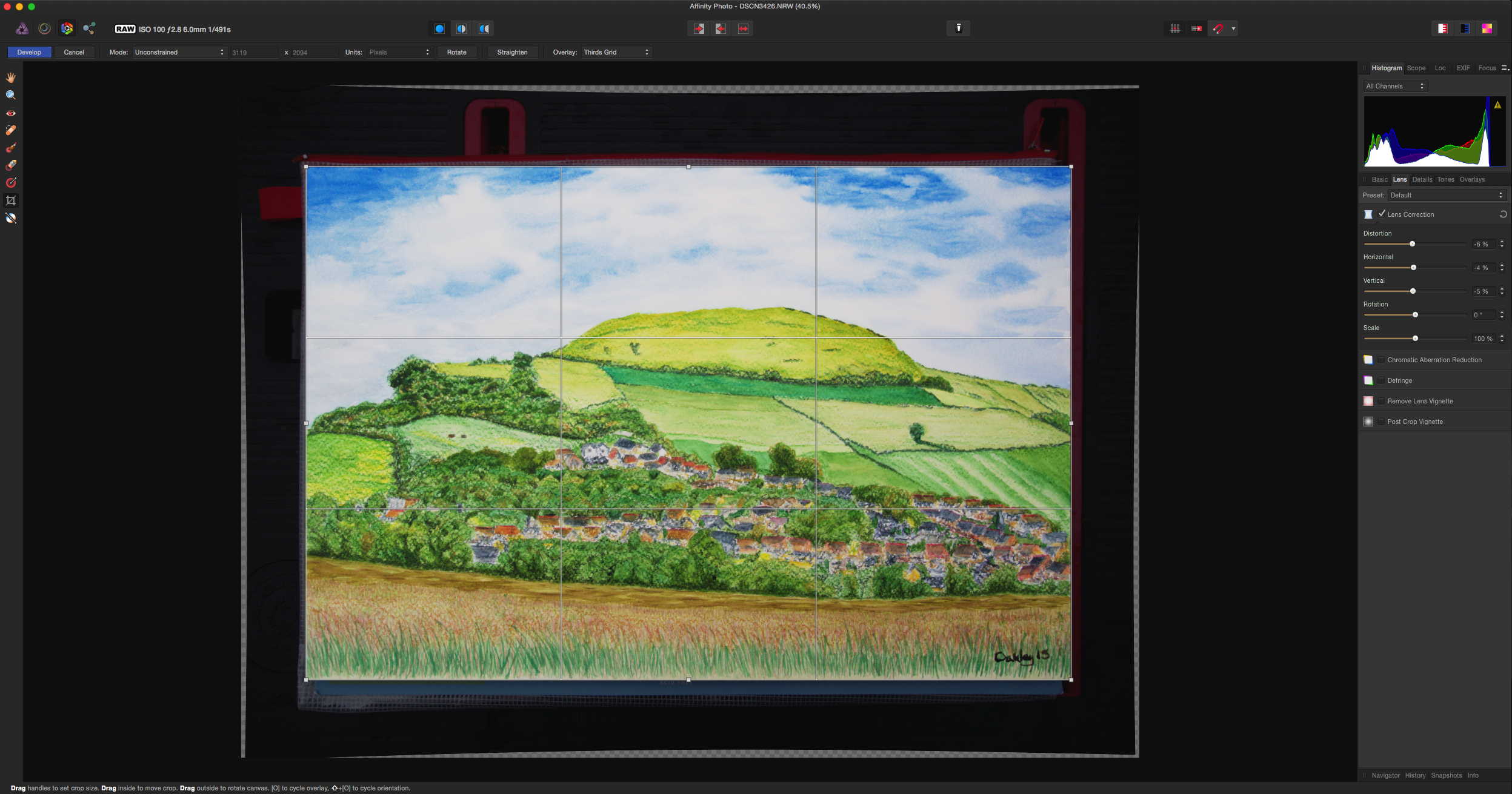Expand the All Channels histogram dropdown
The height and width of the screenshot is (794, 1512).
pyautogui.click(x=1395, y=86)
